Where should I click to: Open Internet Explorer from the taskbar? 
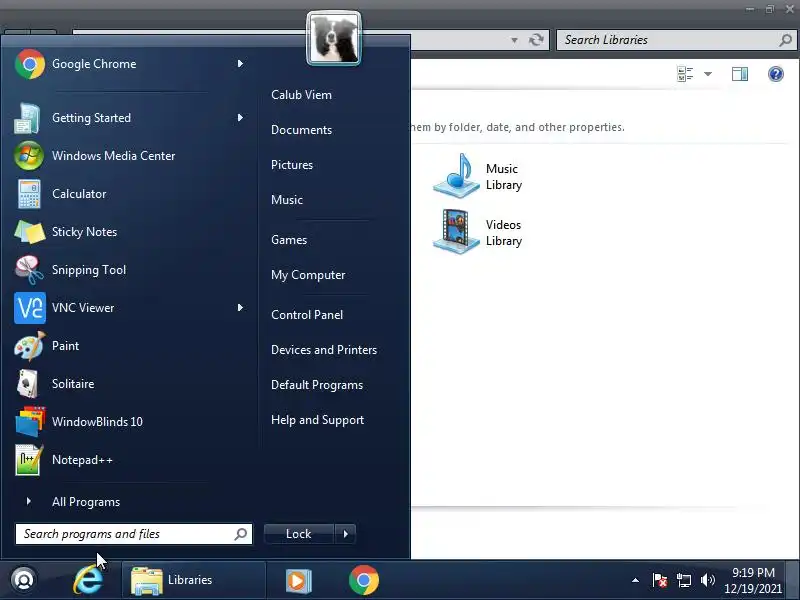pos(88,580)
